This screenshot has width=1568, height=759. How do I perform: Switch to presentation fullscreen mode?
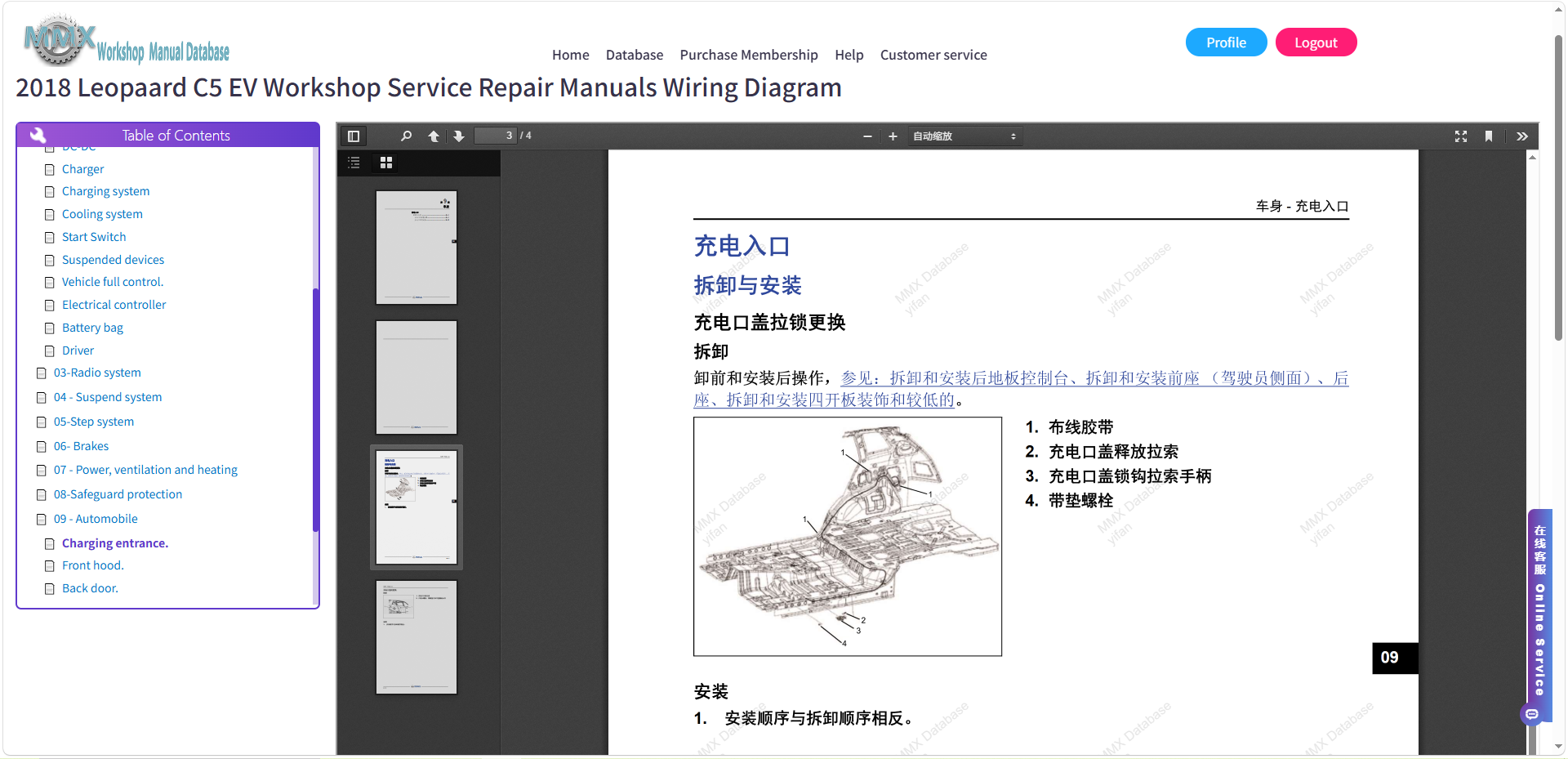1461,136
